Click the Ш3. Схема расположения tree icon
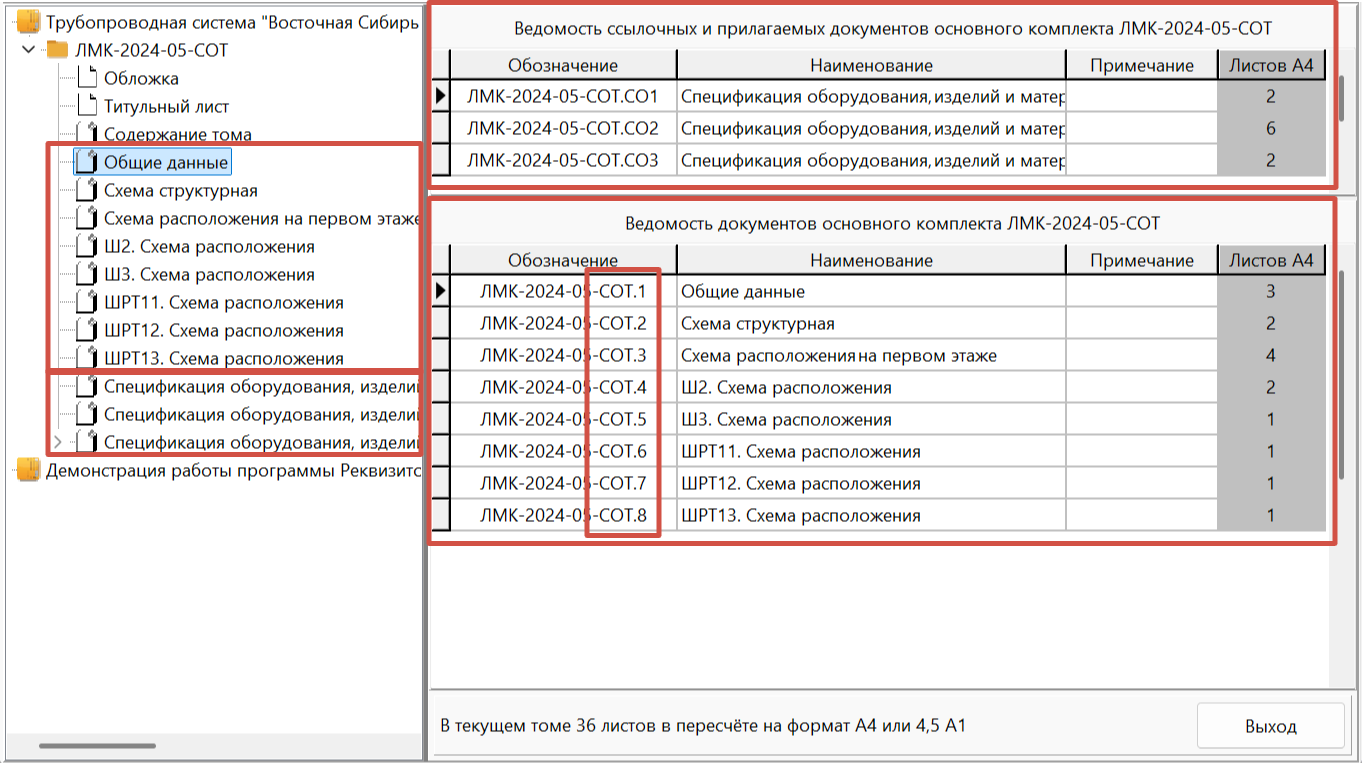 pyautogui.click(x=88, y=274)
